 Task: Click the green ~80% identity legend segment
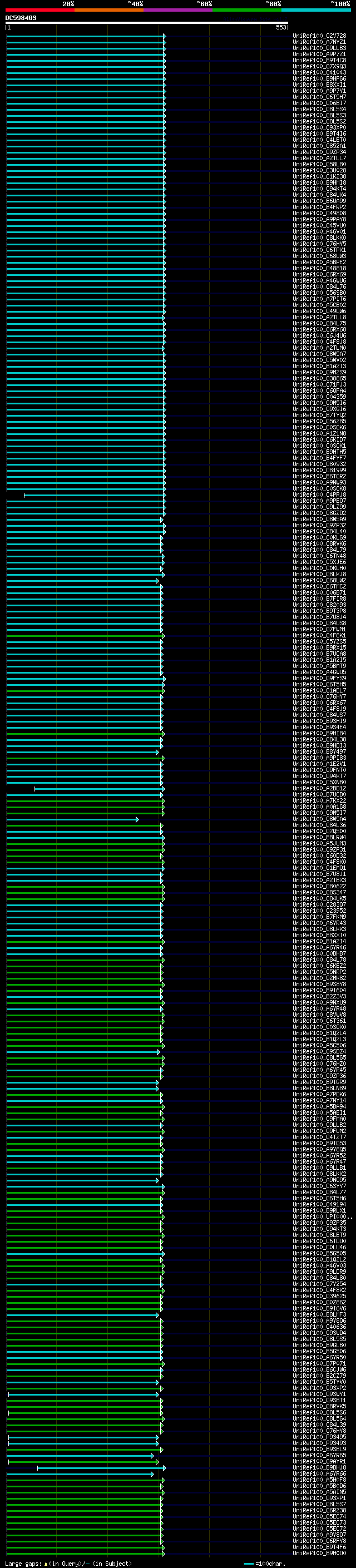[247, 10]
